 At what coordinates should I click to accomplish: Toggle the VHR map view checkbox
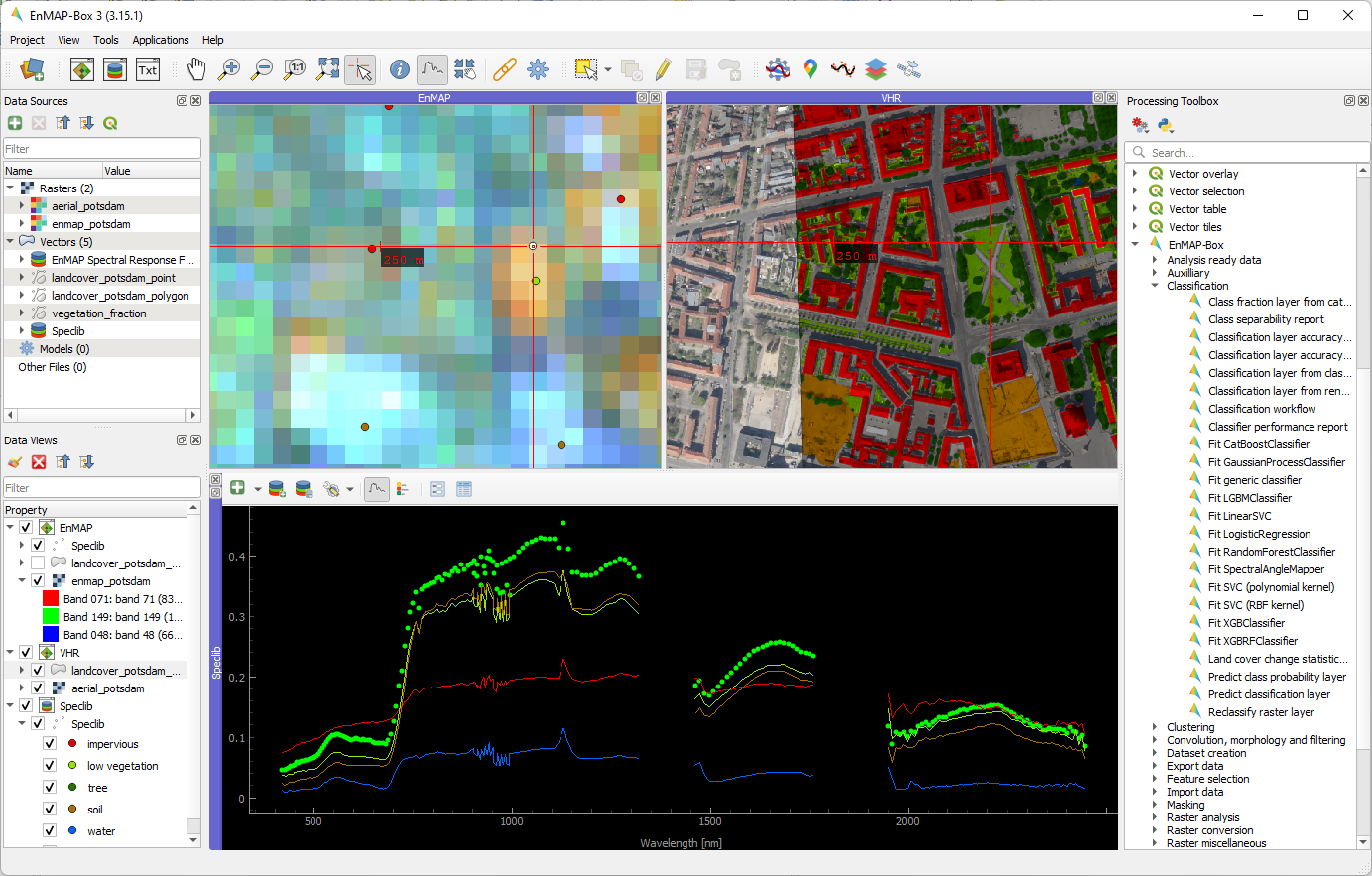point(26,653)
